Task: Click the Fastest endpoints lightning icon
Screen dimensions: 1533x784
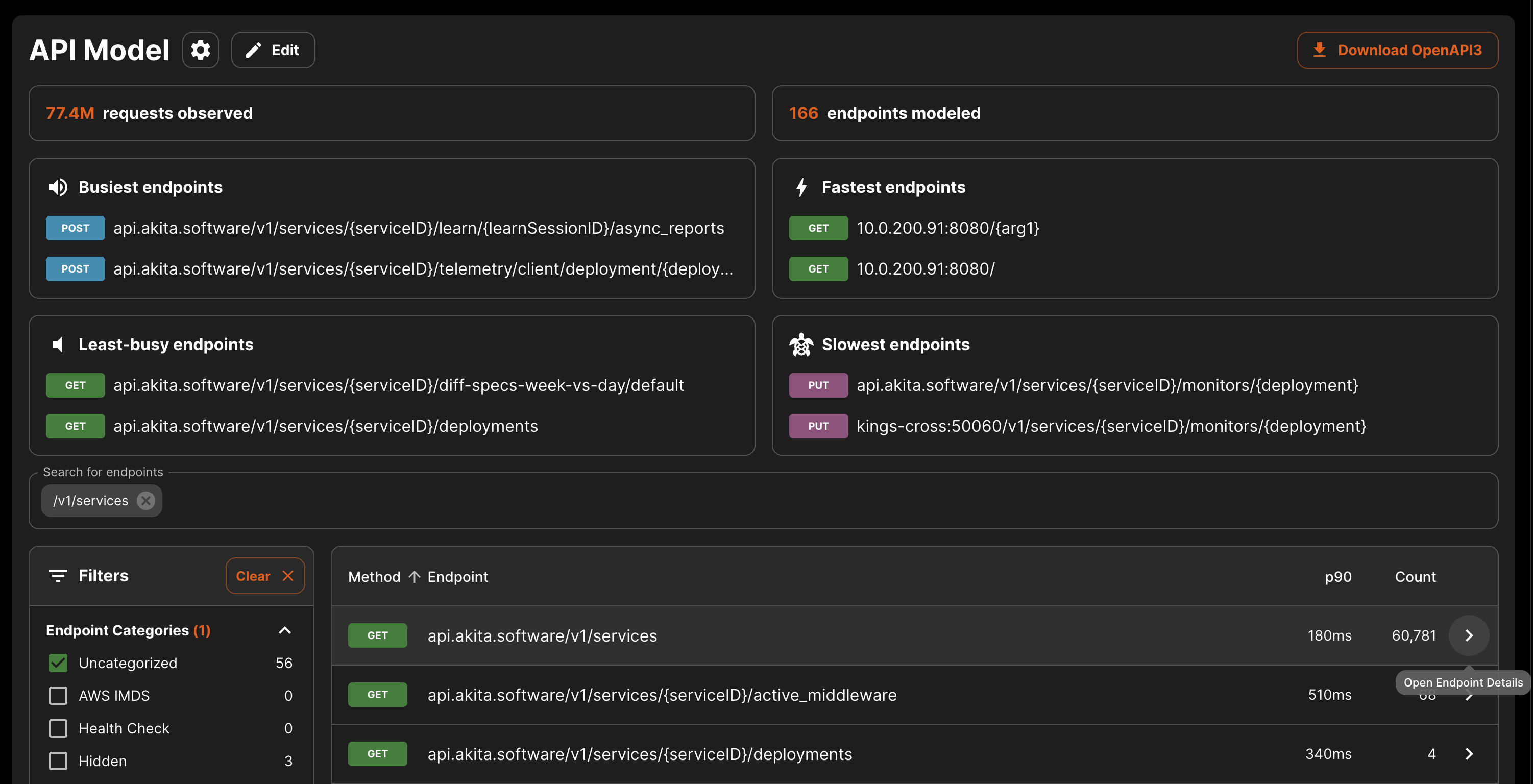Action: click(x=801, y=187)
